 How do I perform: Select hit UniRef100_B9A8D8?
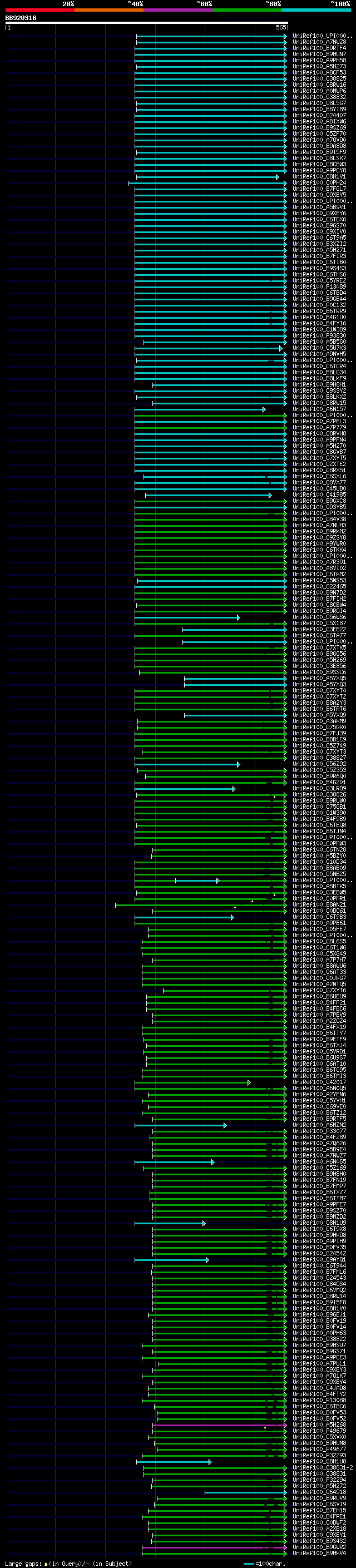(x=319, y=146)
